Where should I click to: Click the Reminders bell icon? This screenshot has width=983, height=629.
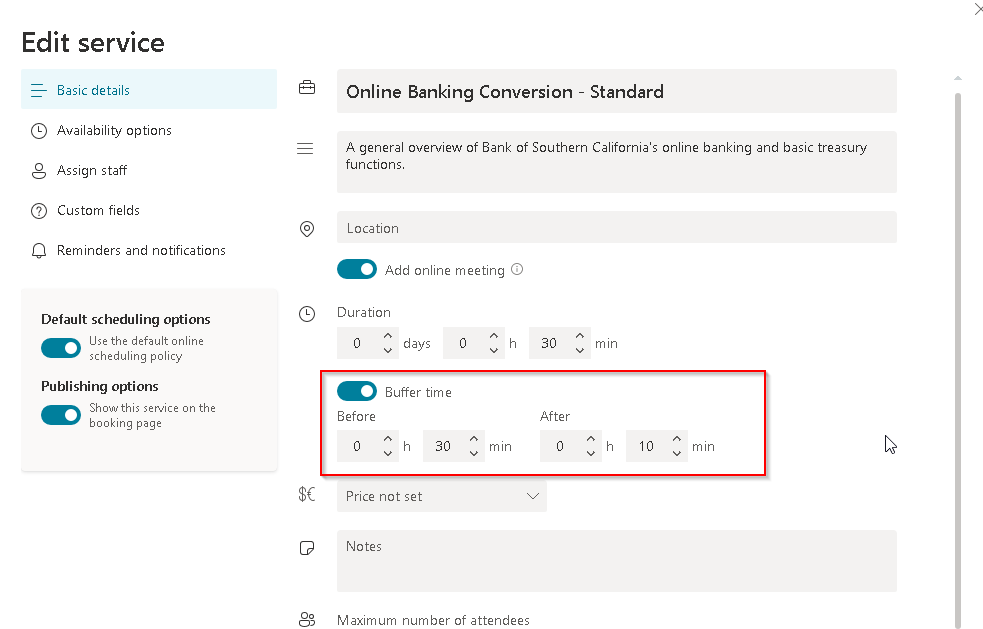coord(39,251)
